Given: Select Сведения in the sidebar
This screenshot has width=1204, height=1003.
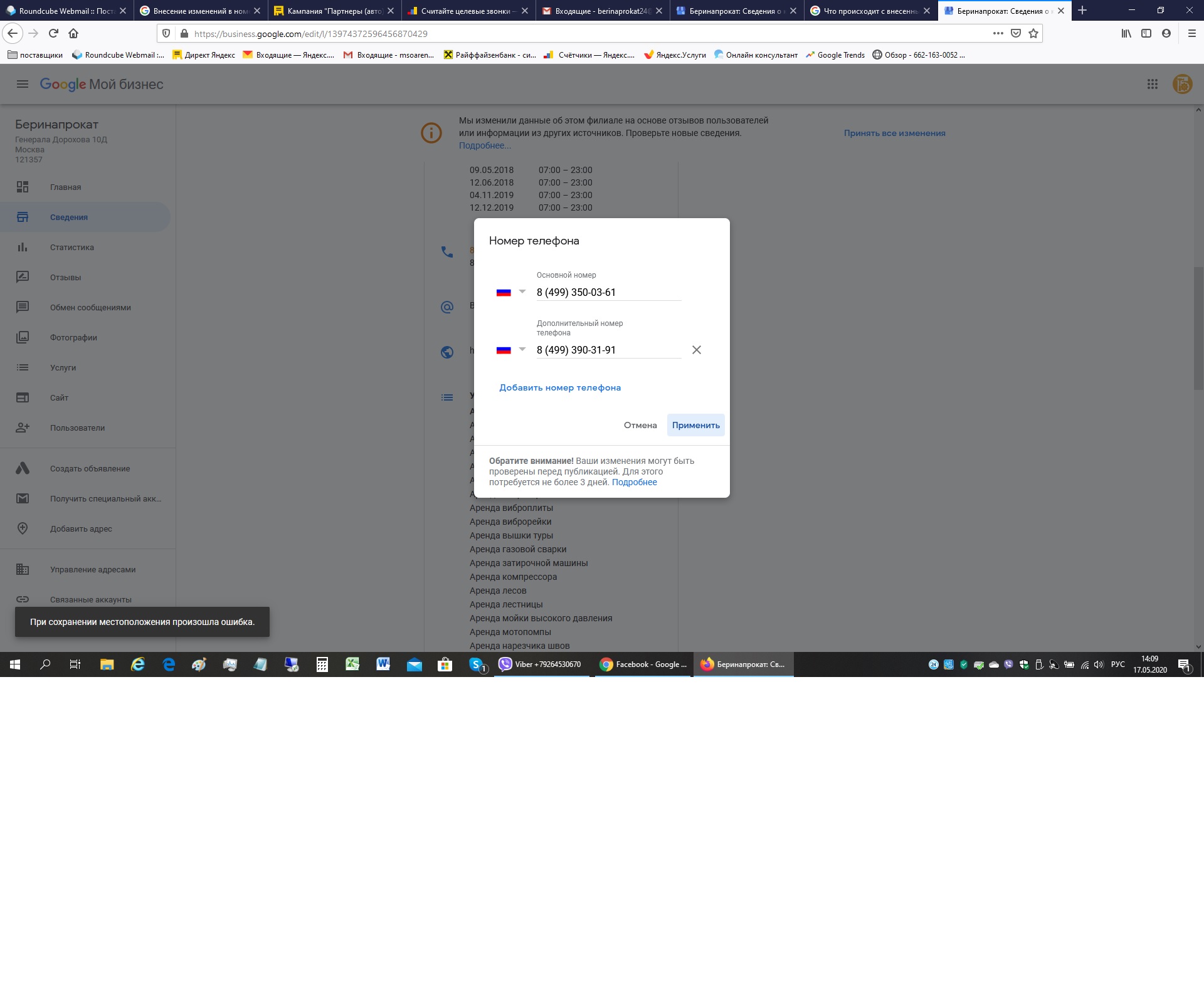Looking at the screenshot, I should [85, 217].
